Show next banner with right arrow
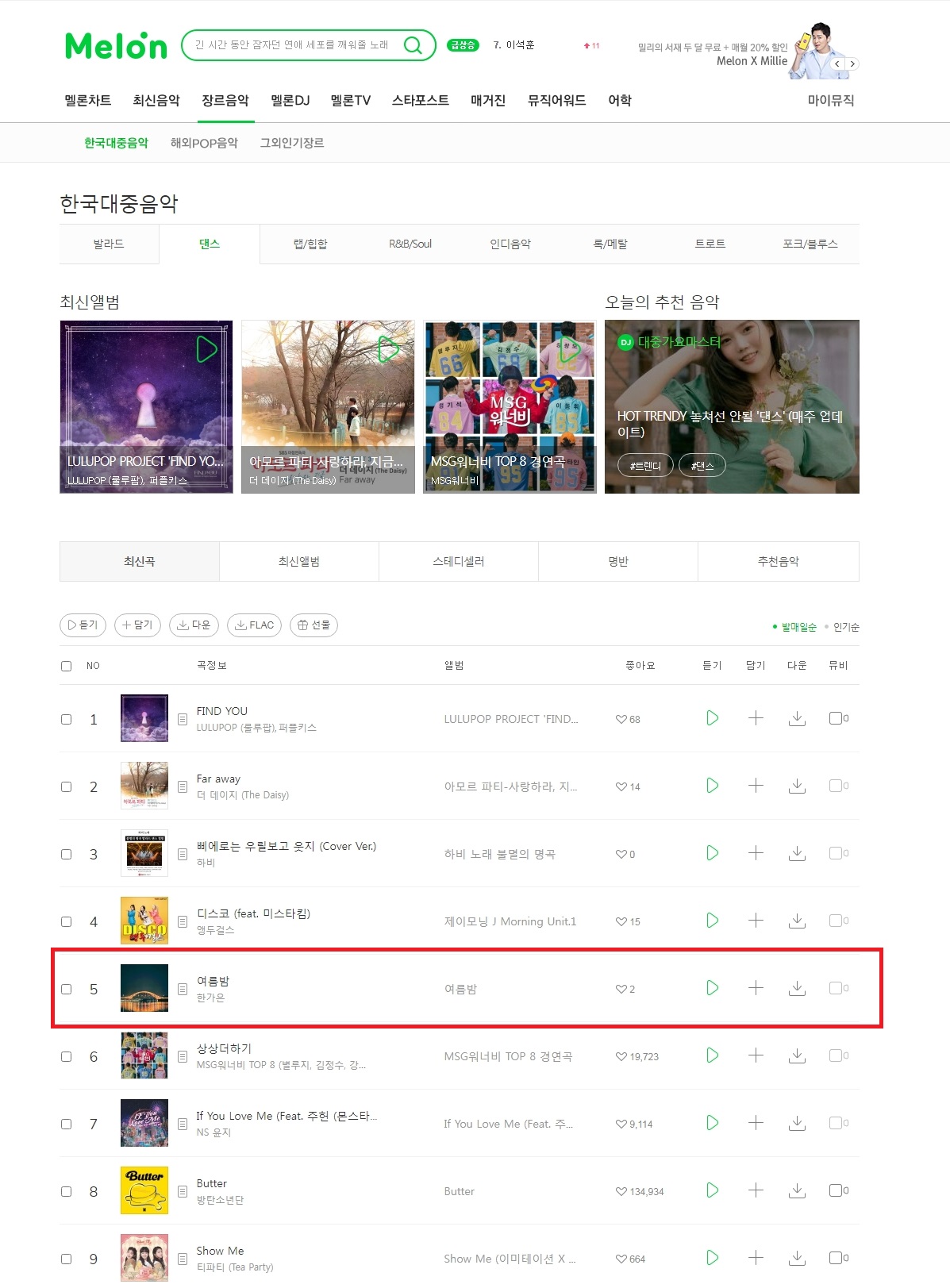 coord(852,63)
